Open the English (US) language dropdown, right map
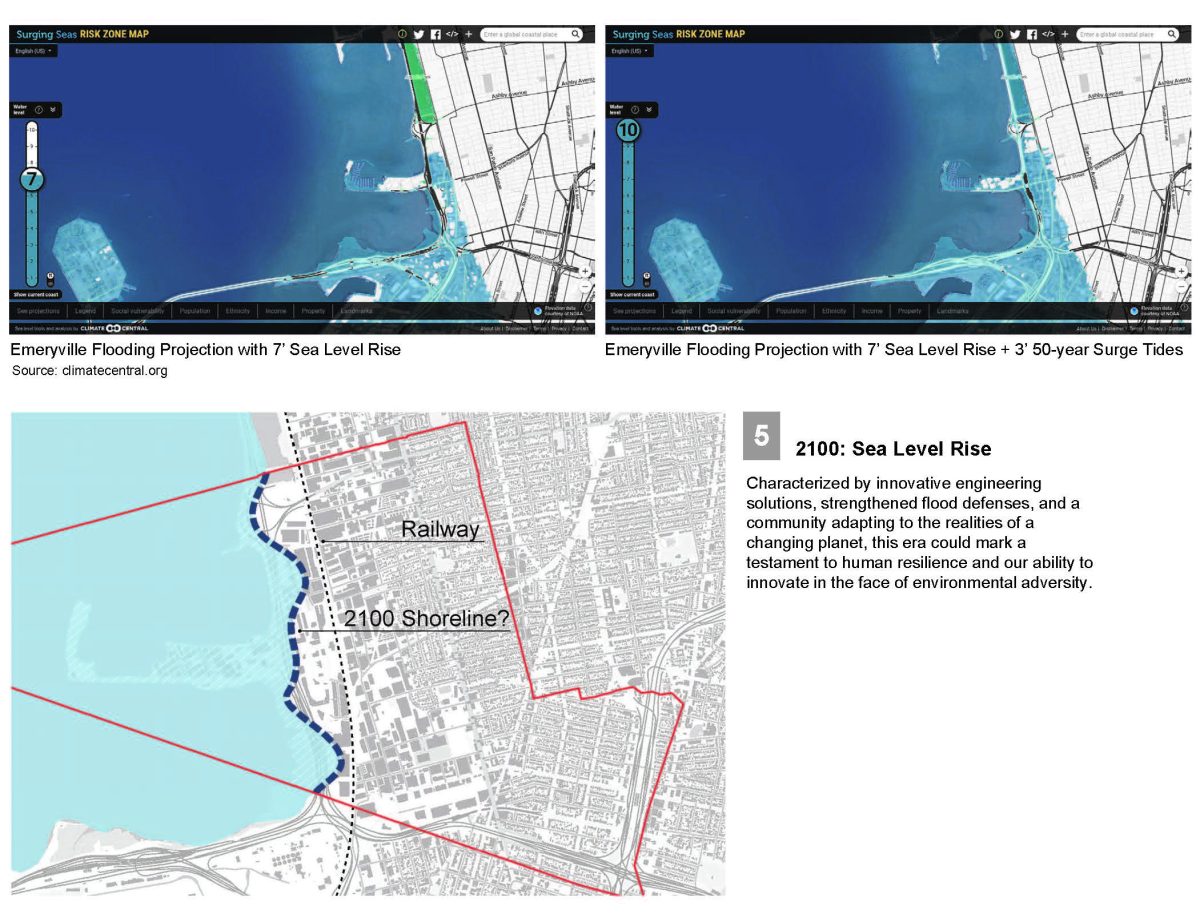 (x=630, y=51)
